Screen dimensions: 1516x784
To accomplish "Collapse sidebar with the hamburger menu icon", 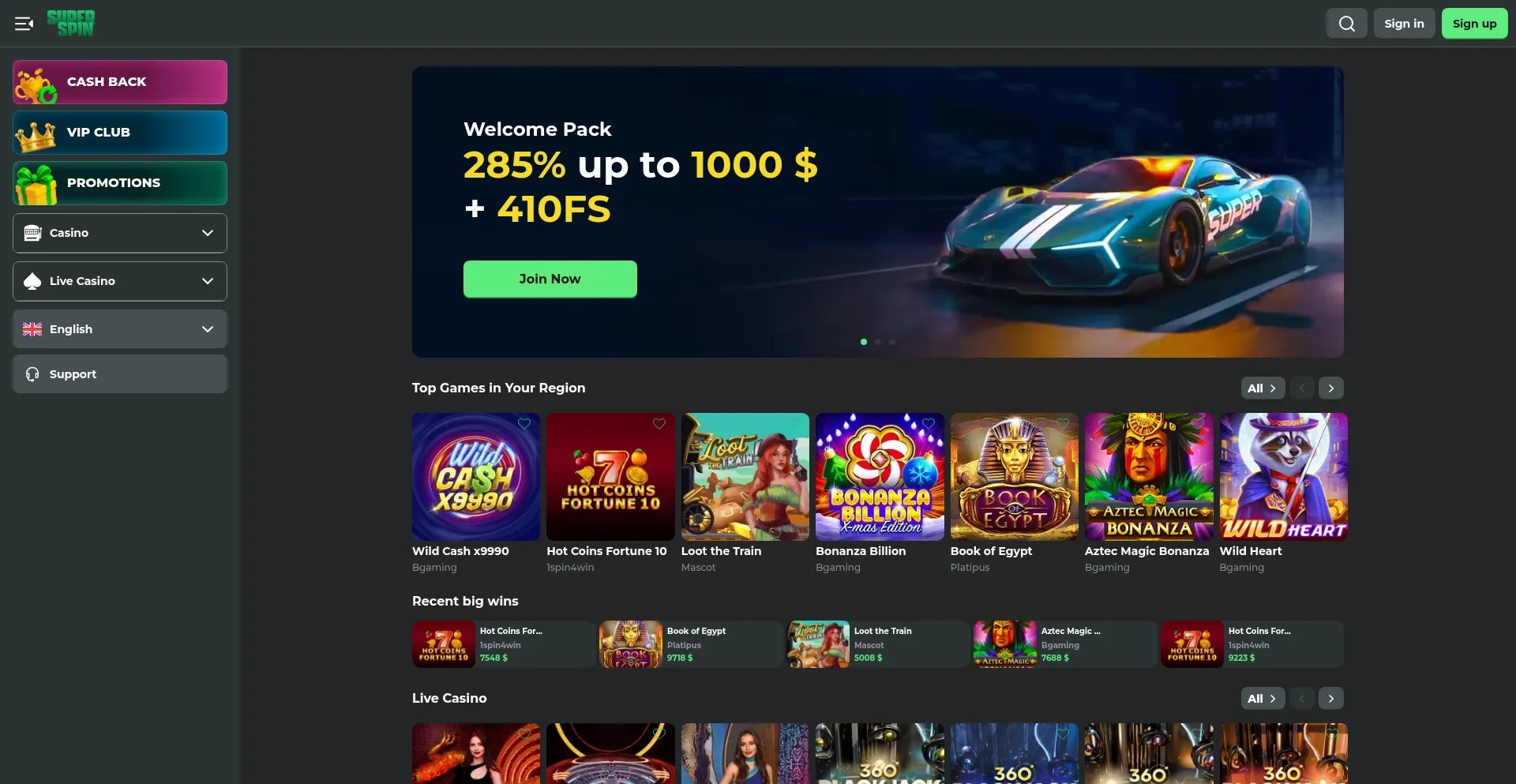I will tap(24, 24).
